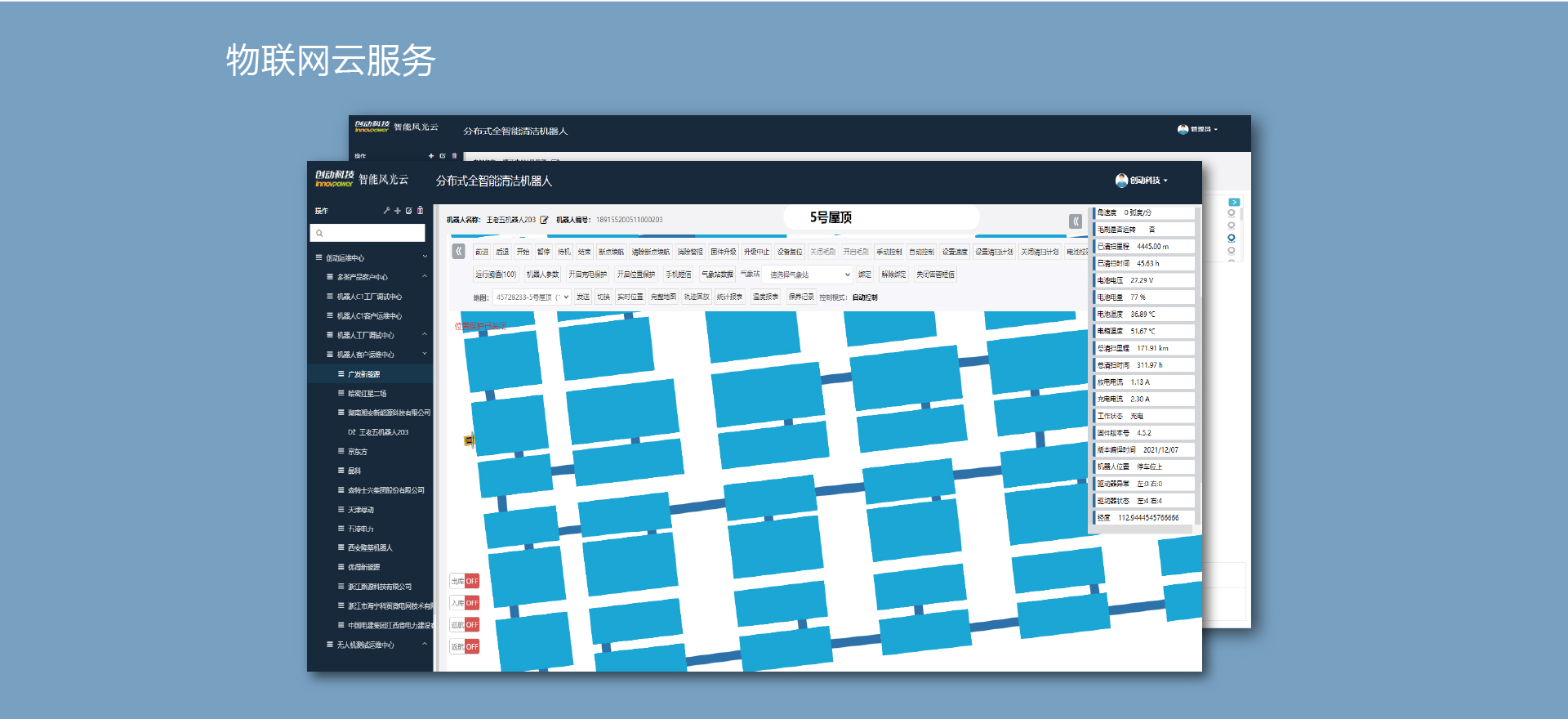Expand the 机器人工厂调试中心 node chevron

coord(425,335)
